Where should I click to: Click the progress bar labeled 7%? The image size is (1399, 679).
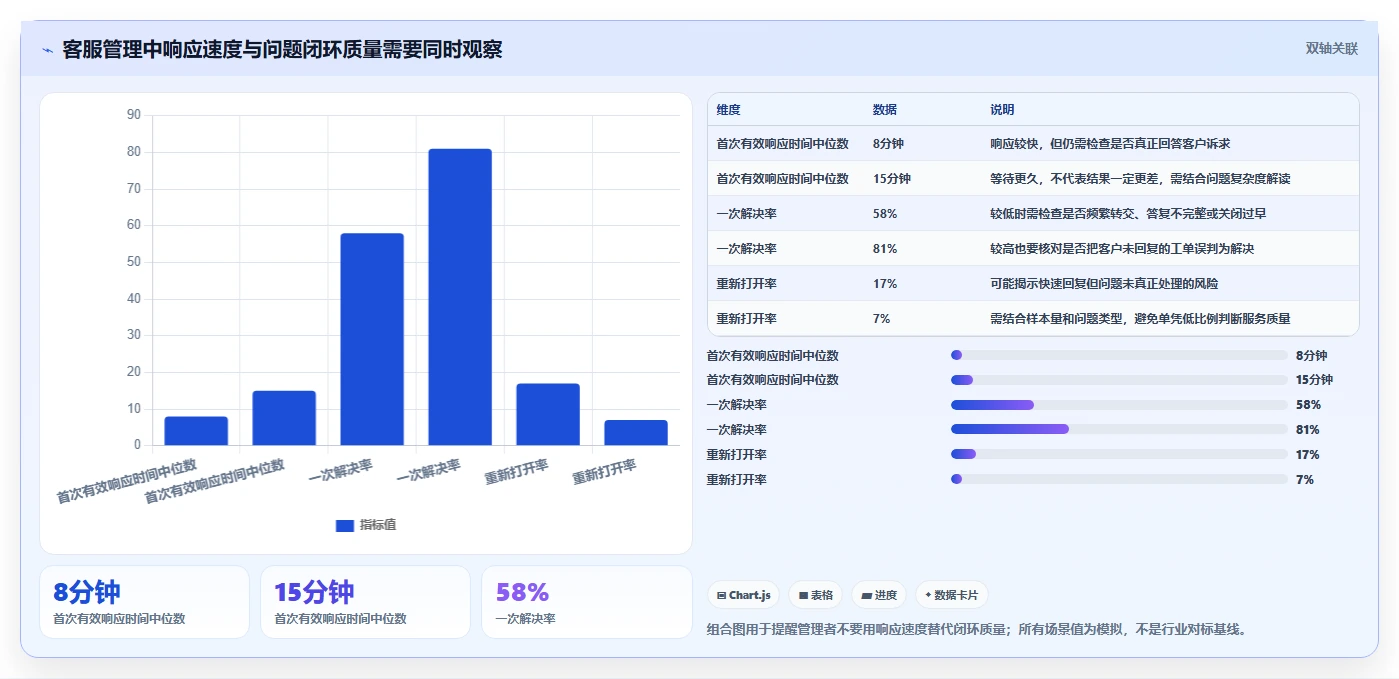[1119, 480]
